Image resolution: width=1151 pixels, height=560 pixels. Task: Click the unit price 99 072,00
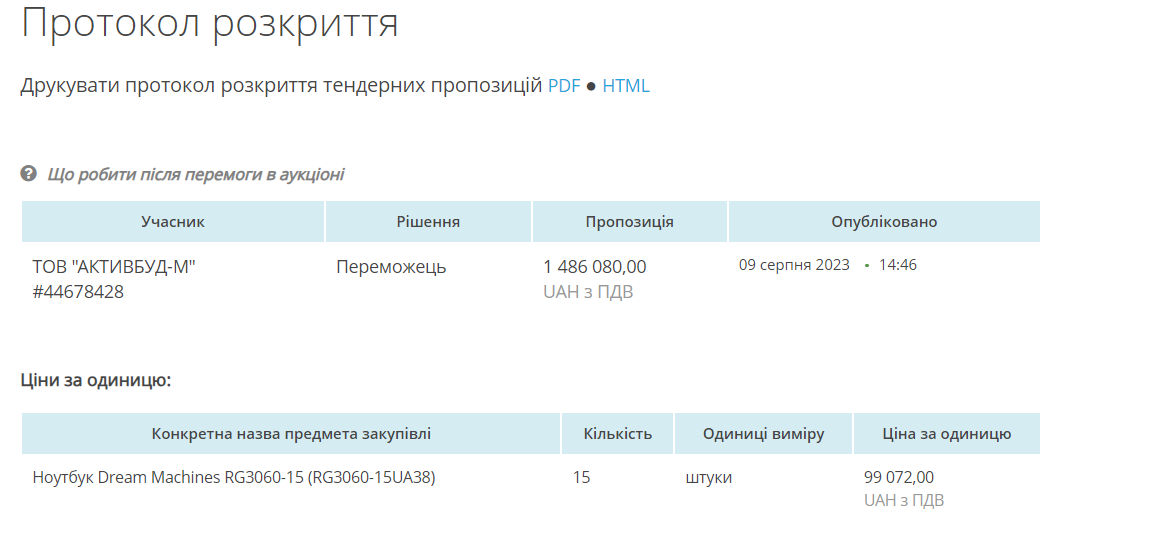pyautogui.click(x=899, y=478)
